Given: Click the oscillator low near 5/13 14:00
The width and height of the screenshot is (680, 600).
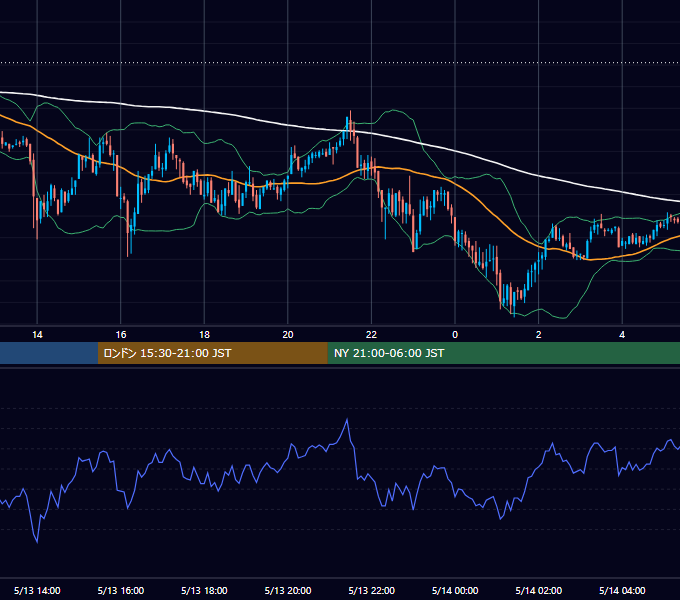Looking at the screenshot, I should pos(37,541).
